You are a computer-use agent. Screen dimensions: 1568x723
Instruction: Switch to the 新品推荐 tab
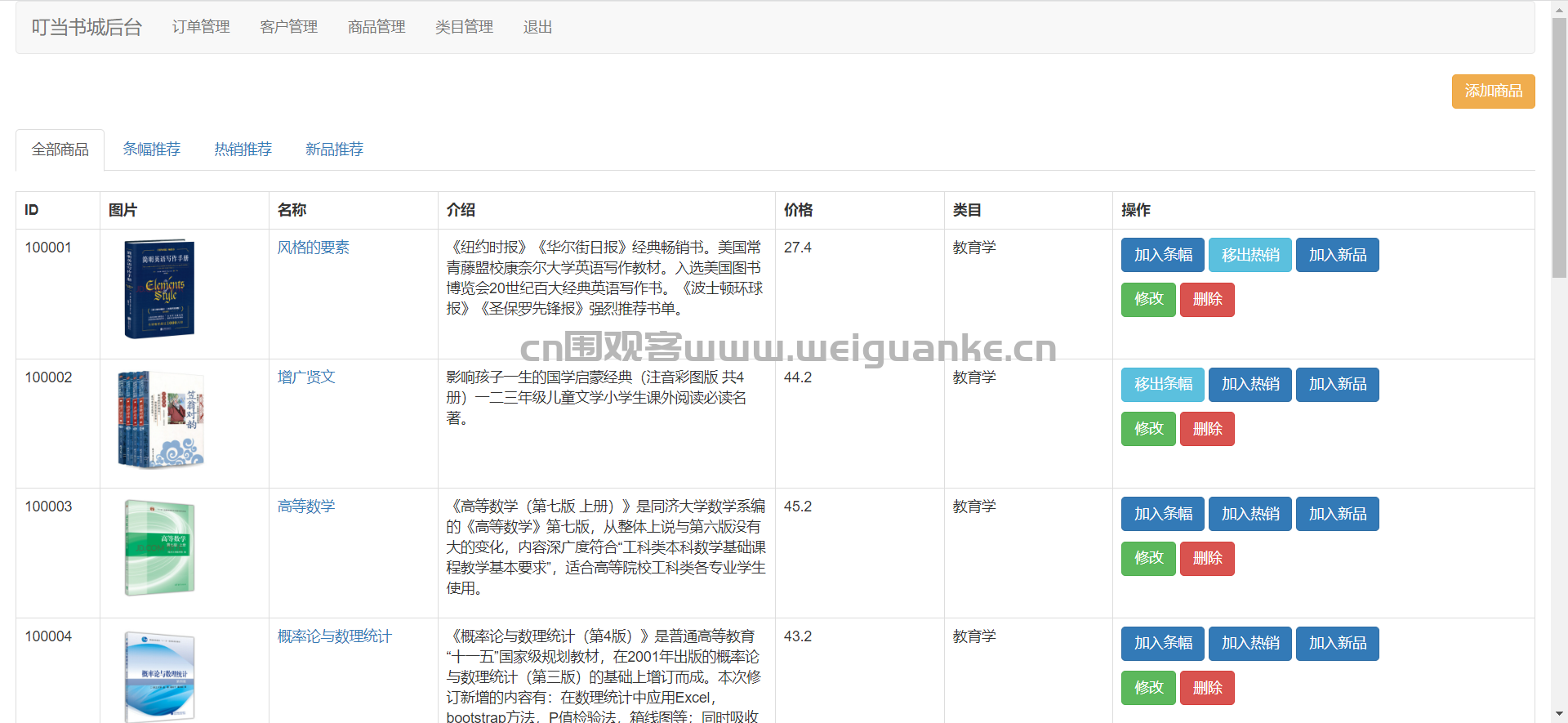(x=334, y=150)
